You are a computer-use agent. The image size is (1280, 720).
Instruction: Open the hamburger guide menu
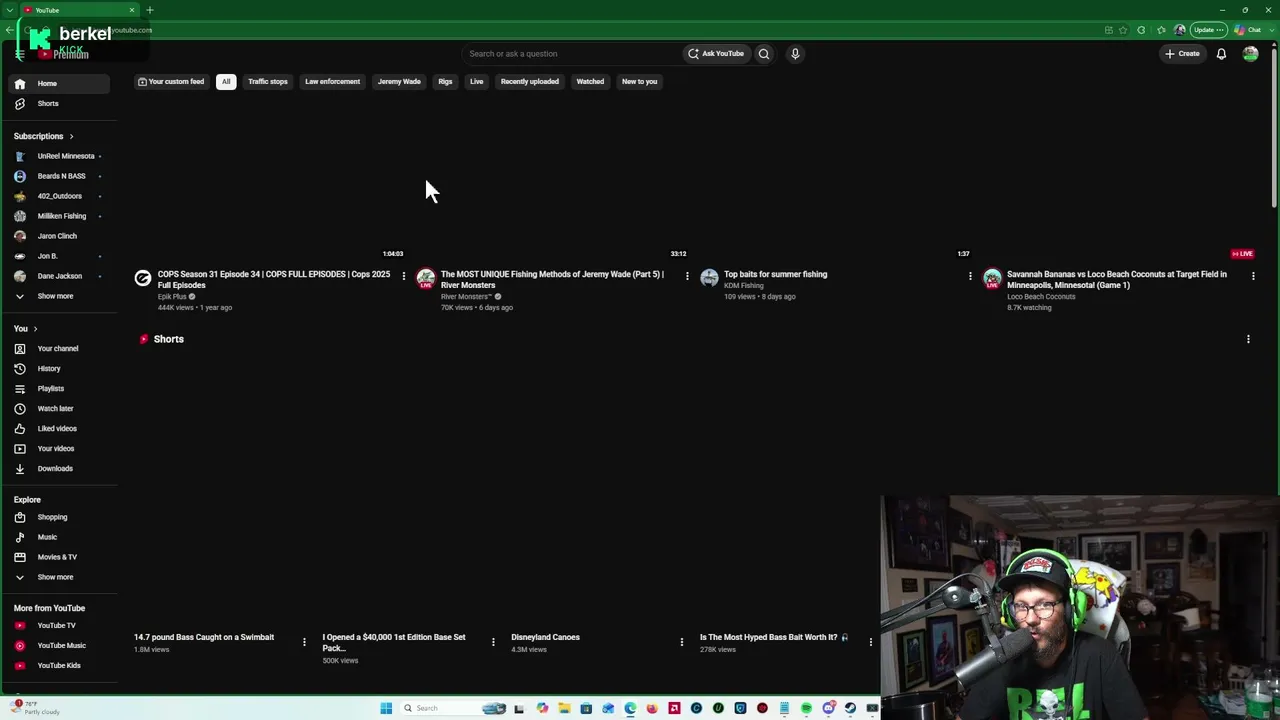[19, 54]
